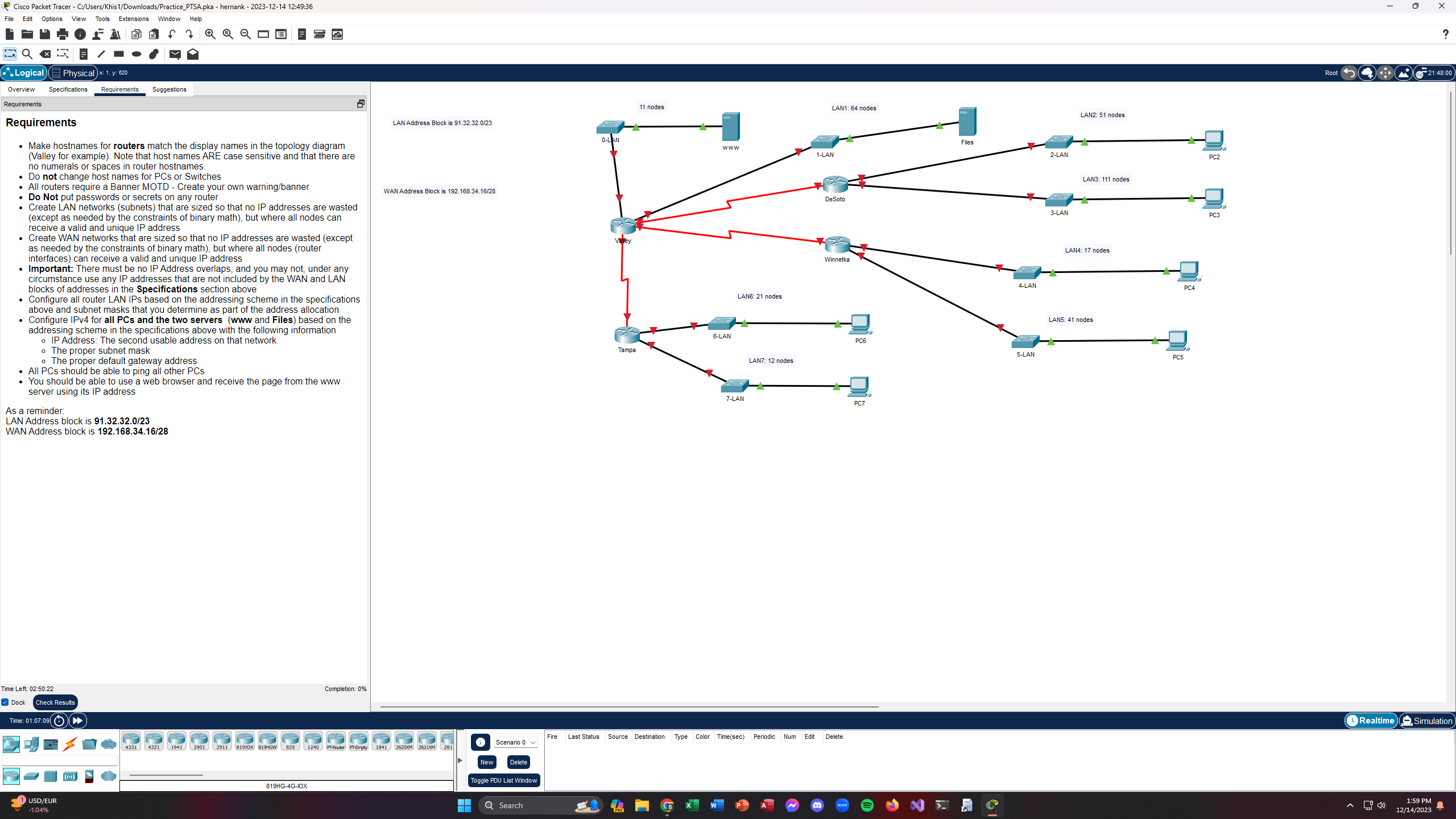Open the Extensions menu
The image size is (1456, 819).
[x=133, y=19]
